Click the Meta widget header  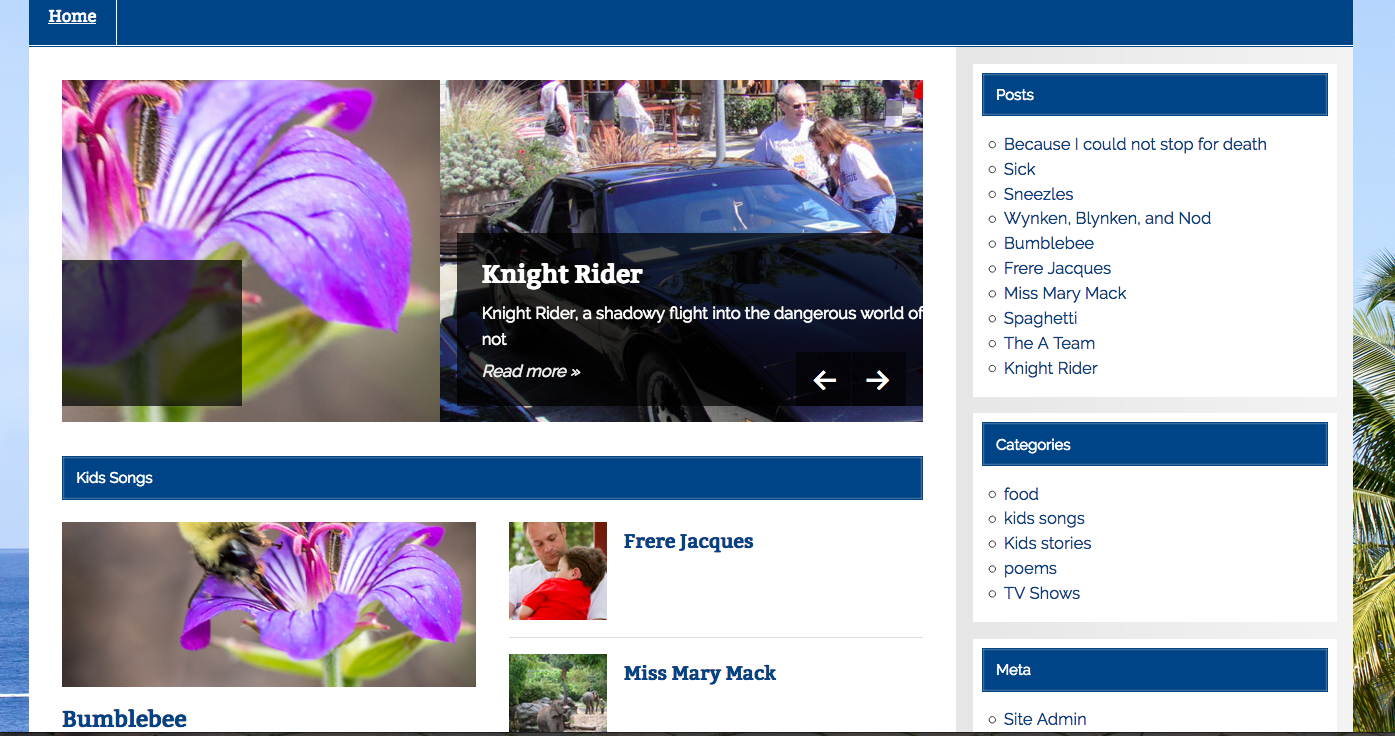[x=1155, y=670]
